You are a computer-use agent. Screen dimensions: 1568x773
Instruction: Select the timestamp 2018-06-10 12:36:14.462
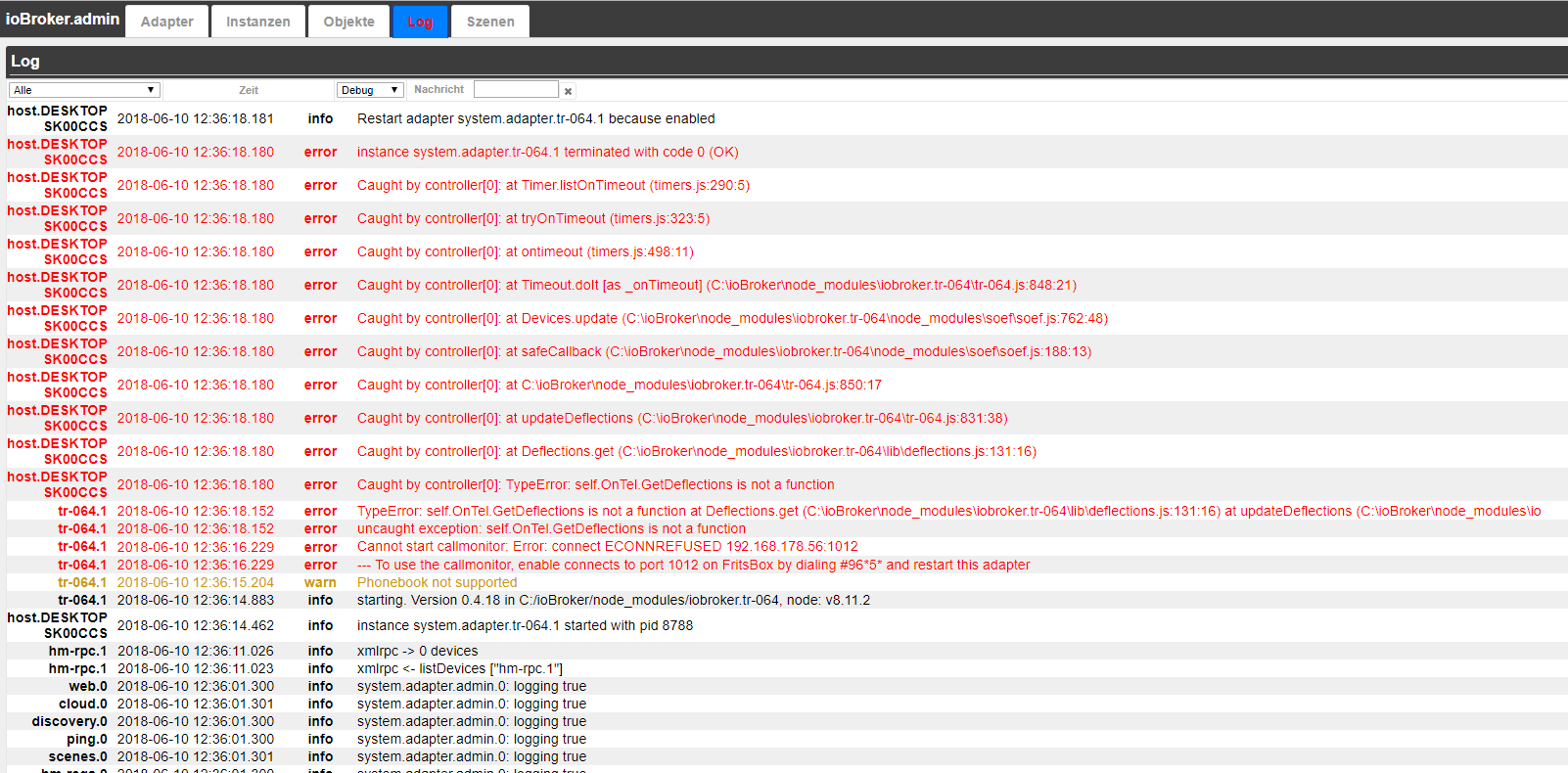click(196, 625)
